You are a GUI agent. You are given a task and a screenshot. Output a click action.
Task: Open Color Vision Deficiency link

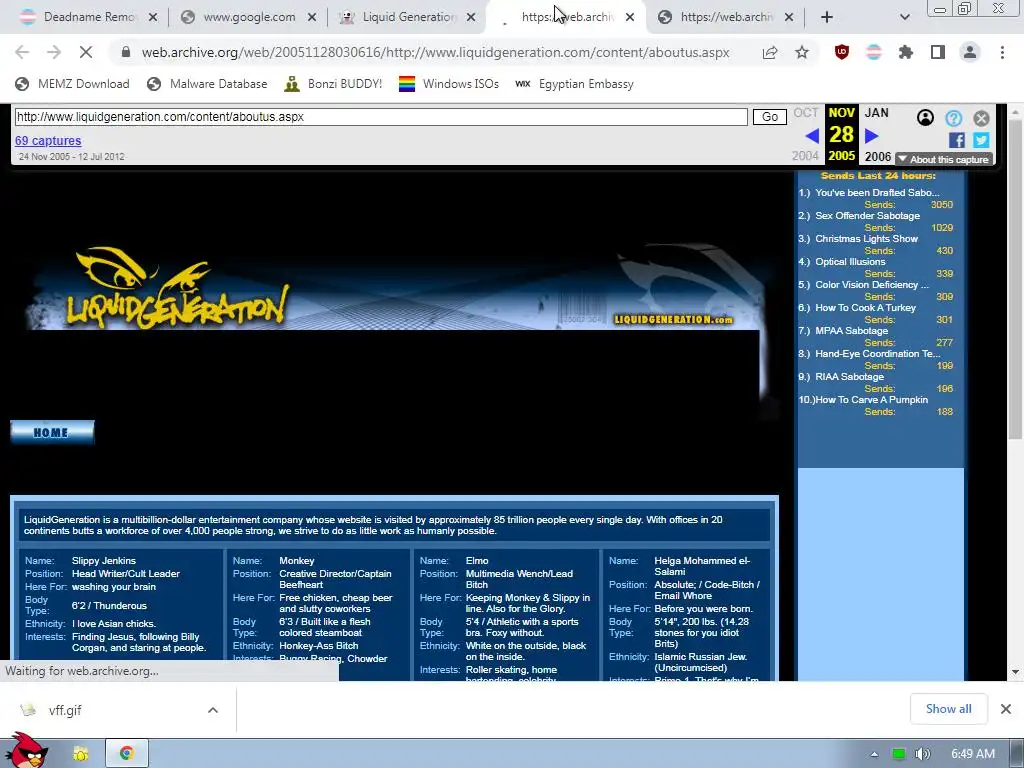872,285
